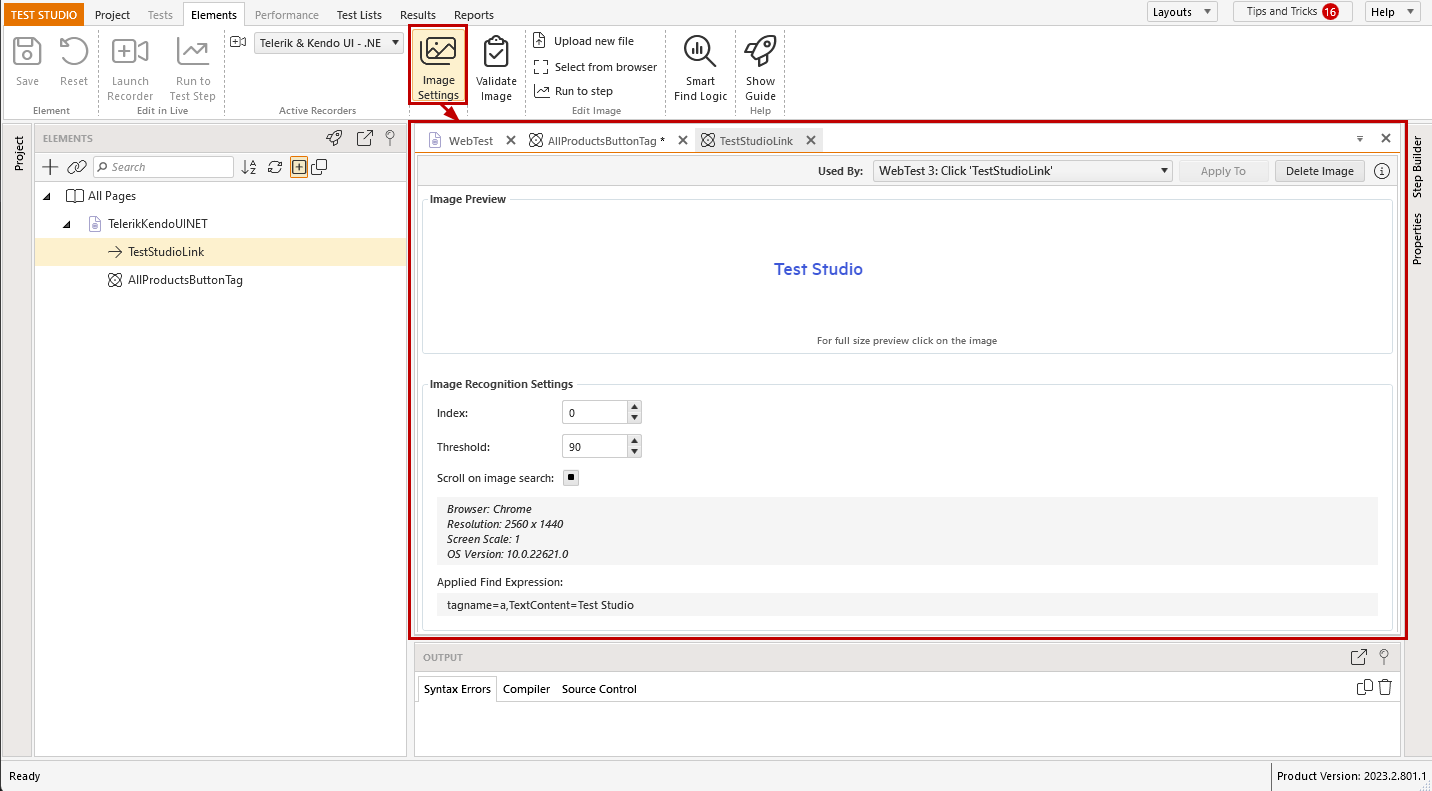Image resolution: width=1432 pixels, height=791 pixels.
Task: Copy the output contents
Action: [1364, 687]
